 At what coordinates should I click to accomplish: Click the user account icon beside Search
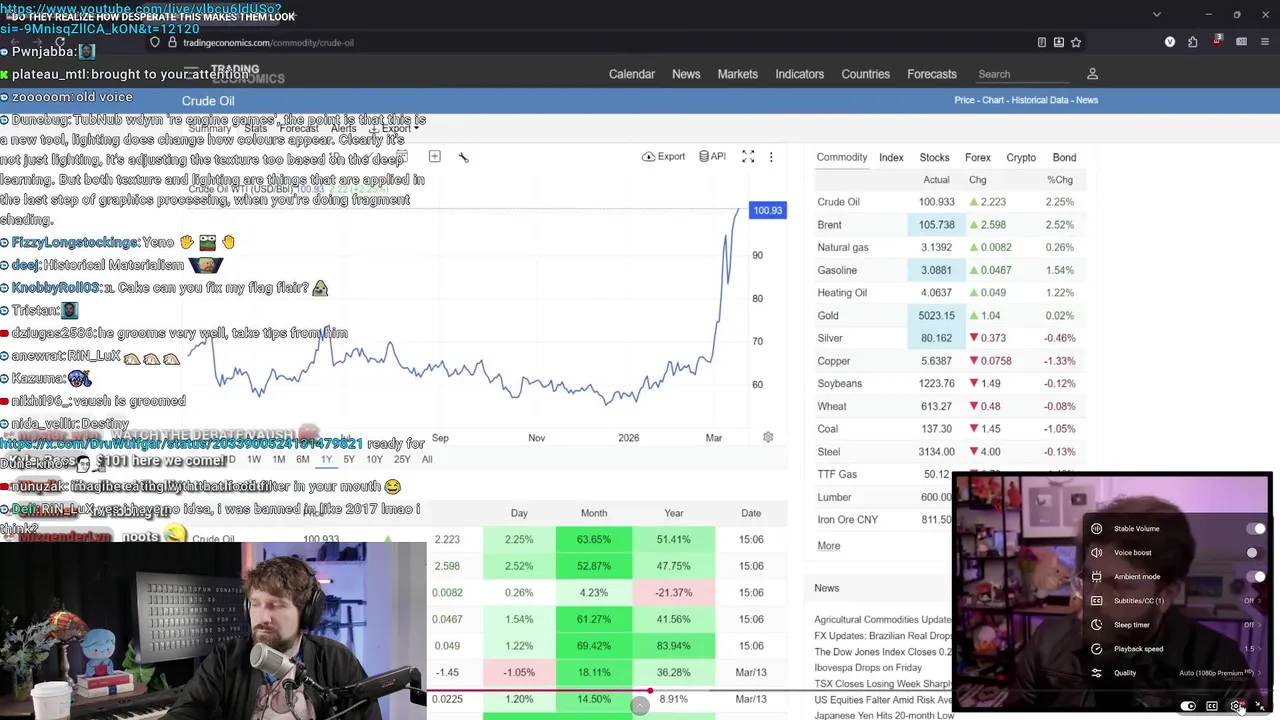(1092, 74)
